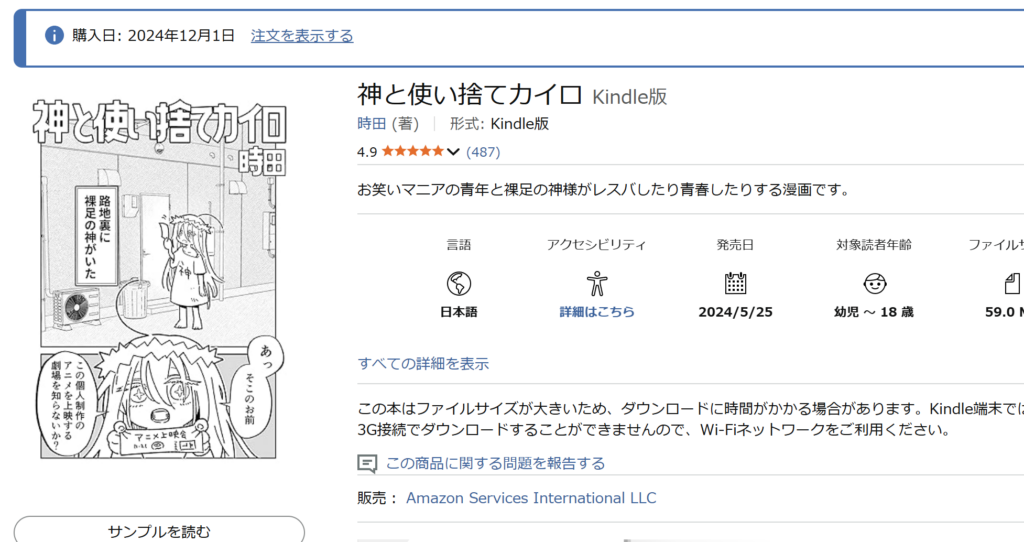
Task: Open Amazon Services International LLC seller link
Action: [531, 498]
